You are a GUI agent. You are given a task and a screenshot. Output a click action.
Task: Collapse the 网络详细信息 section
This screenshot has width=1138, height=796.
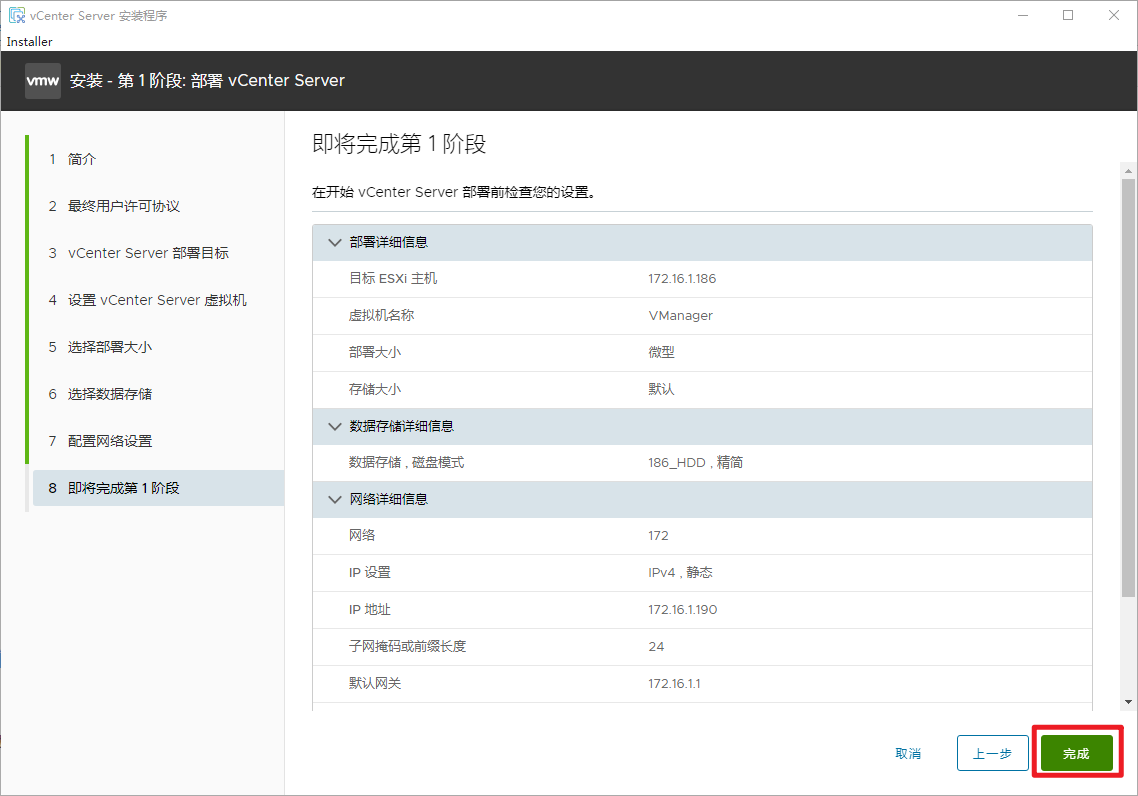(x=335, y=499)
